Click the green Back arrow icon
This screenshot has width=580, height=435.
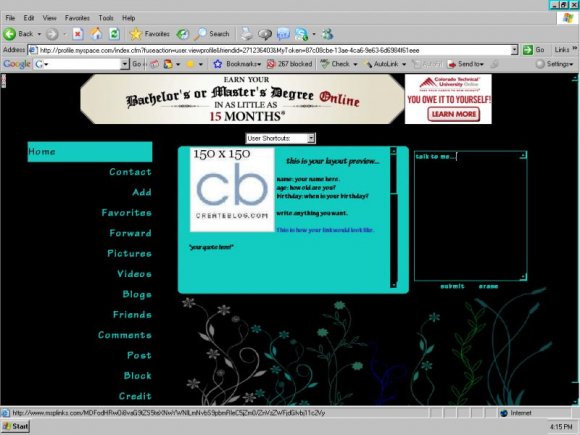coord(10,34)
